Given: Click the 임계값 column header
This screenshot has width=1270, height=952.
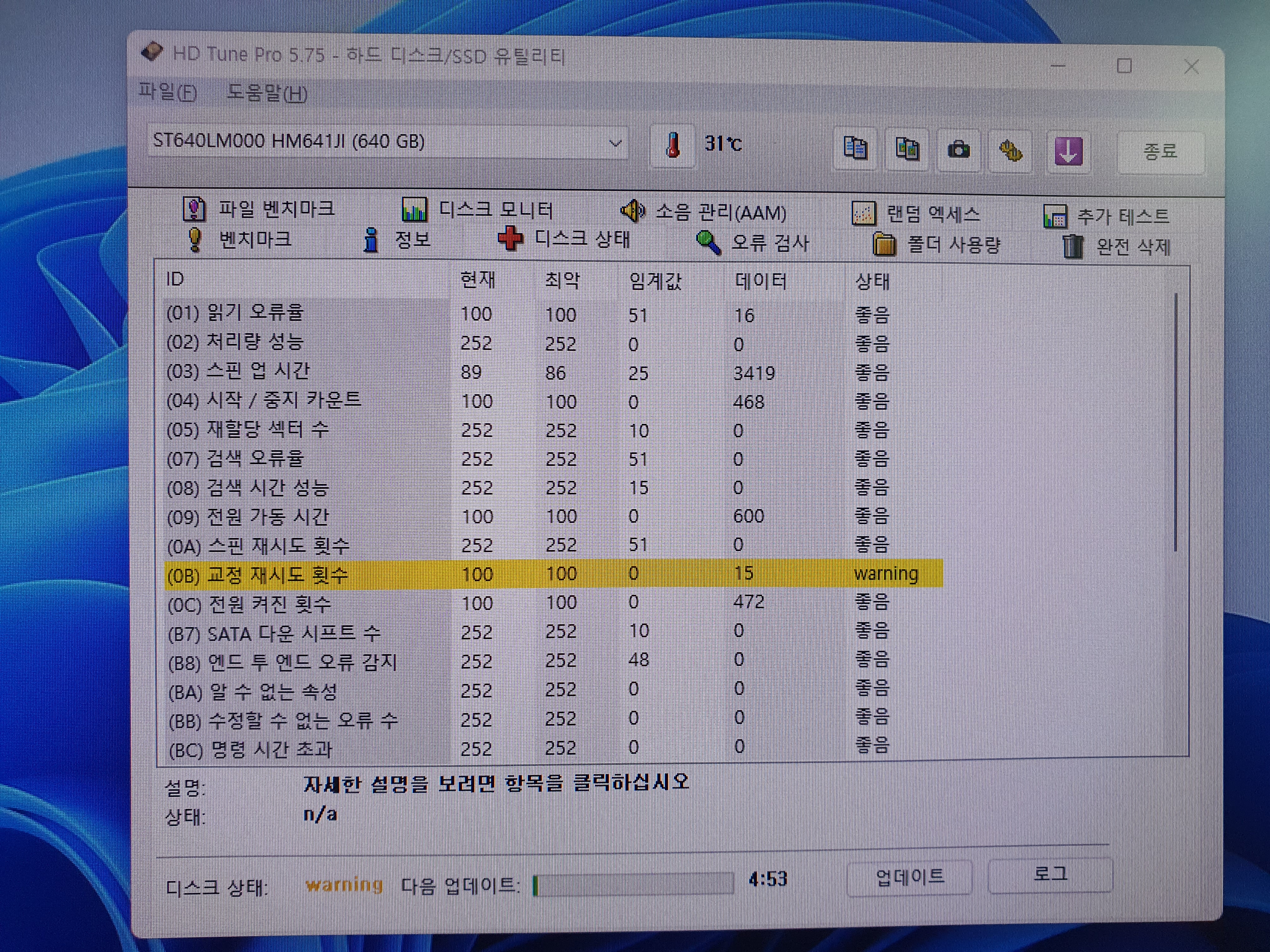Looking at the screenshot, I should (x=655, y=281).
